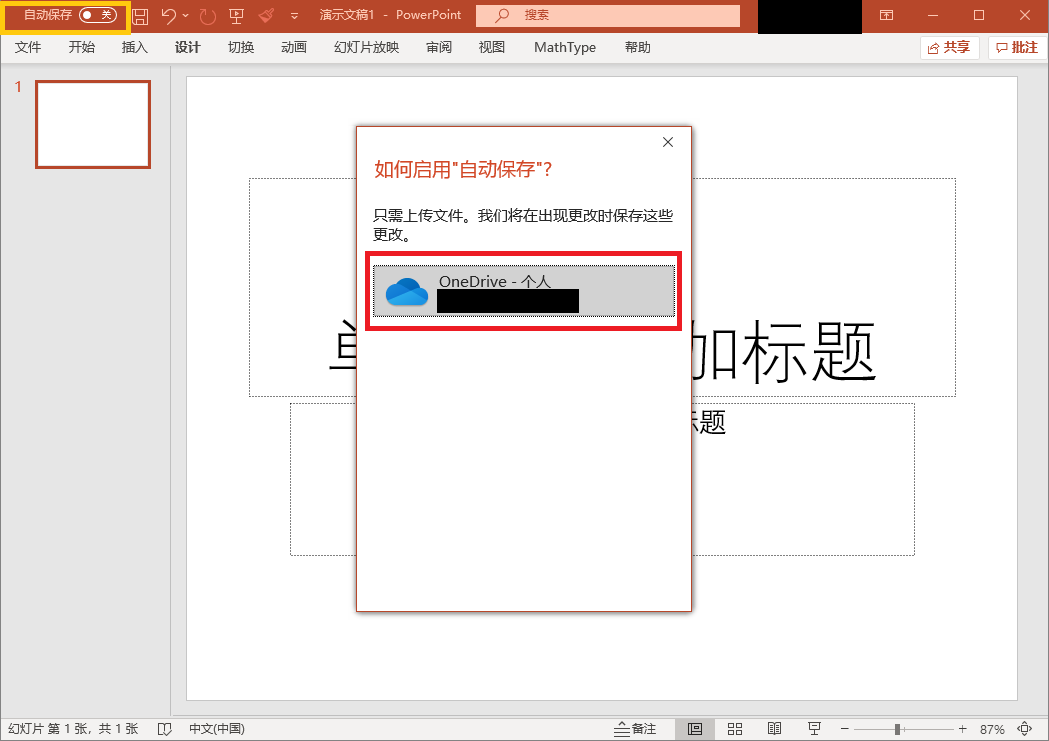Click the Save floppy disk icon
The width and height of the screenshot is (1049, 741).
(140, 16)
